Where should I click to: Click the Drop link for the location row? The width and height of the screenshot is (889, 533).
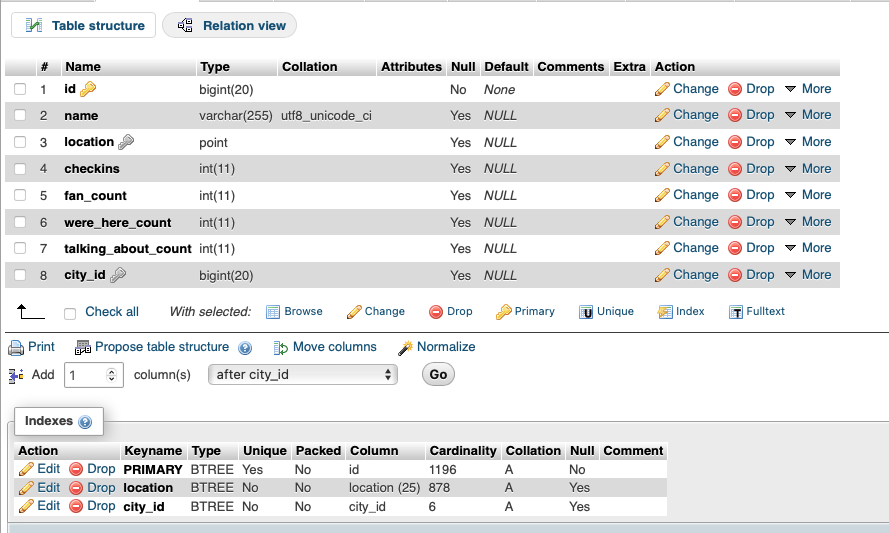(x=760, y=142)
